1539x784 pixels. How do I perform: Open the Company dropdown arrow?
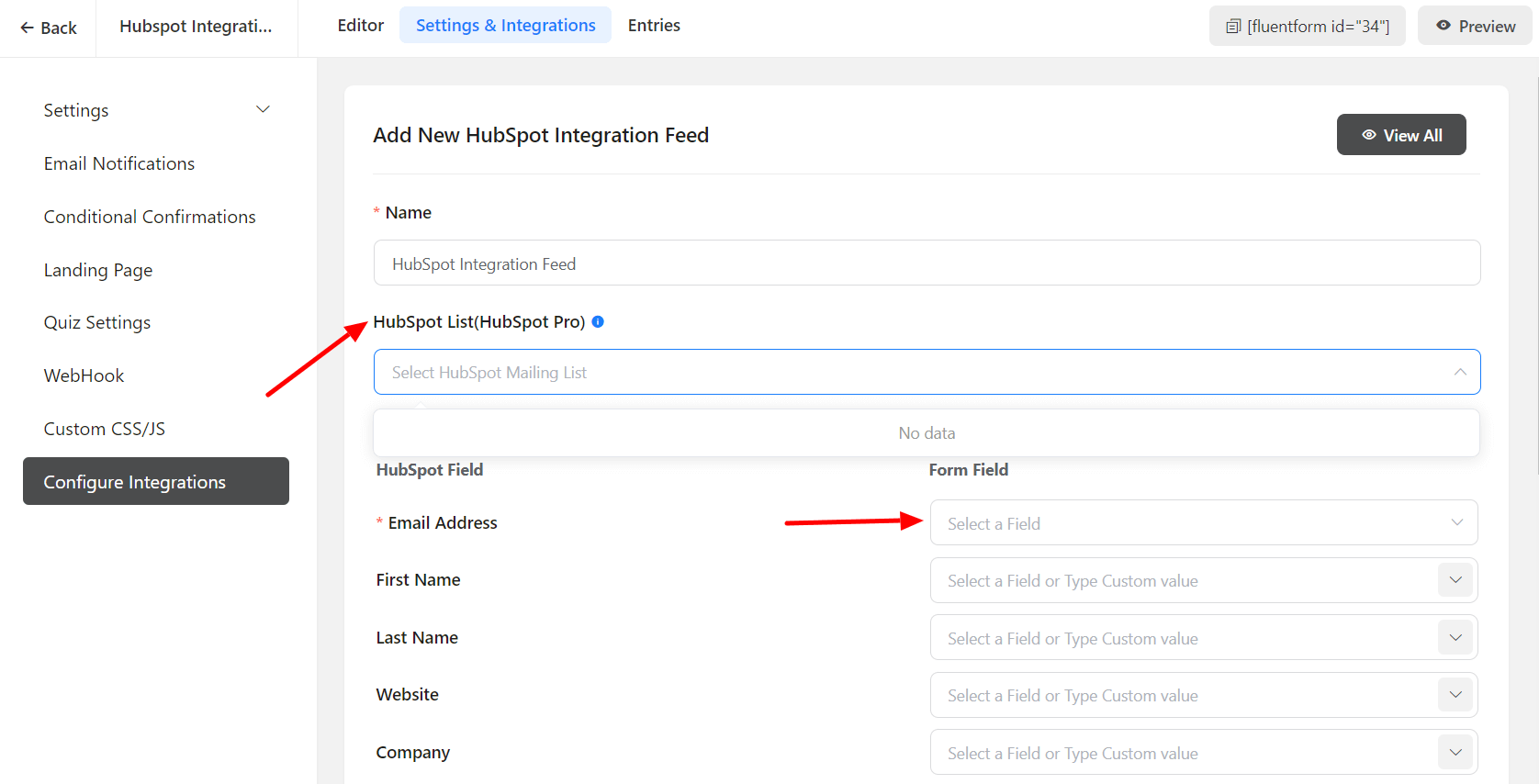[1455, 753]
